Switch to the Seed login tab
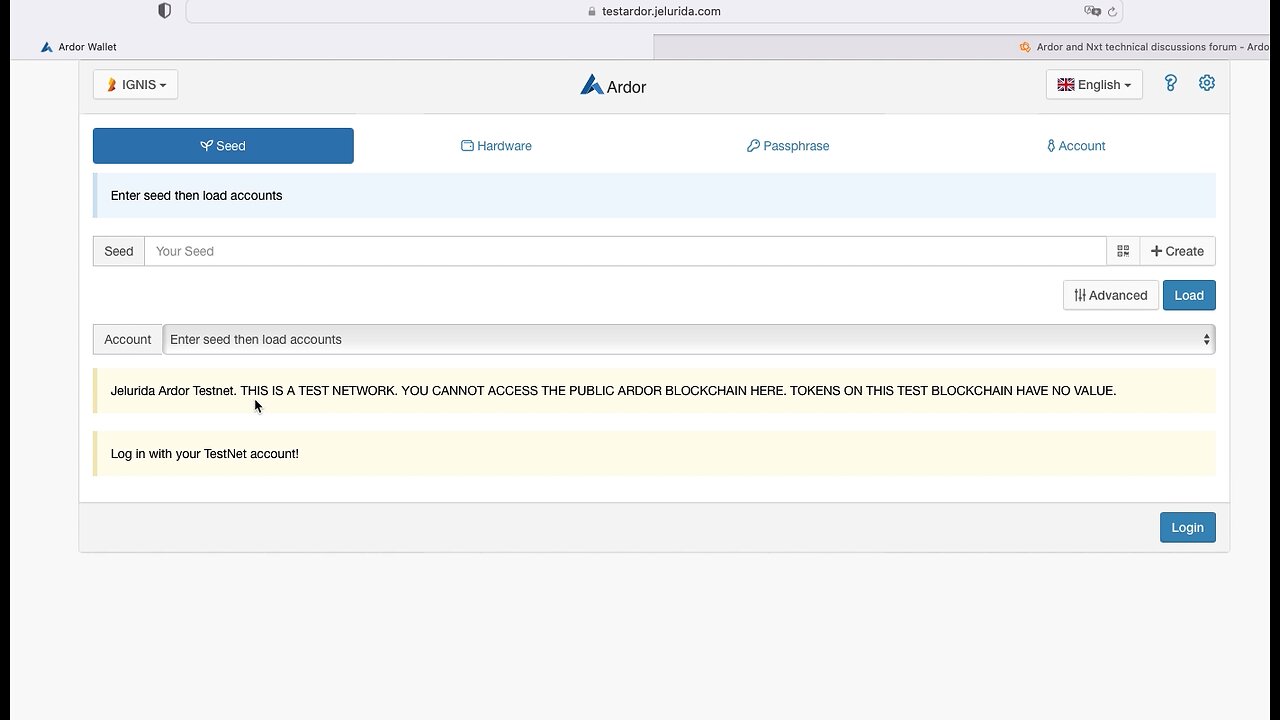The image size is (1280, 720). pos(223,146)
